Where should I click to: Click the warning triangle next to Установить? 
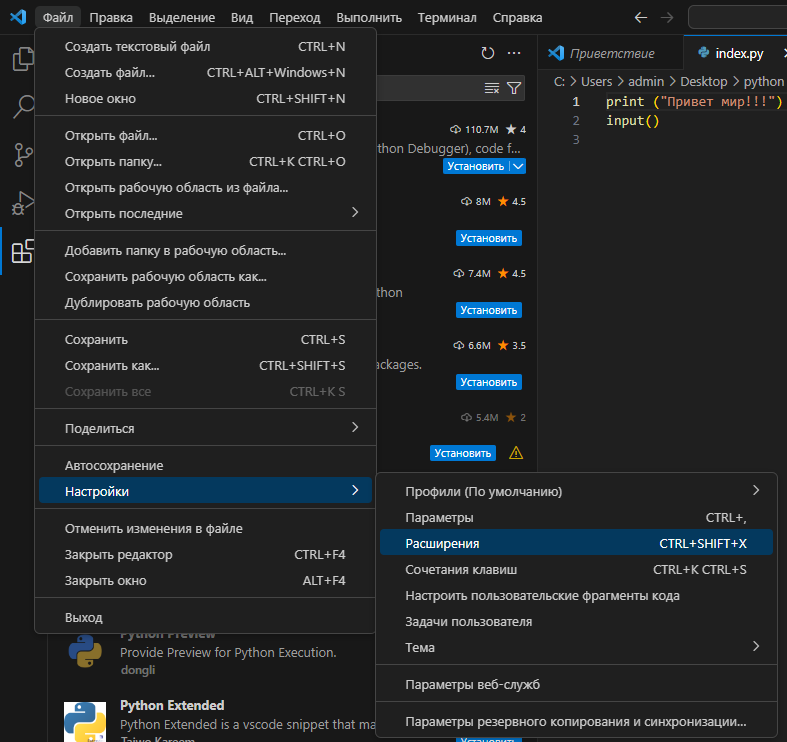516,453
